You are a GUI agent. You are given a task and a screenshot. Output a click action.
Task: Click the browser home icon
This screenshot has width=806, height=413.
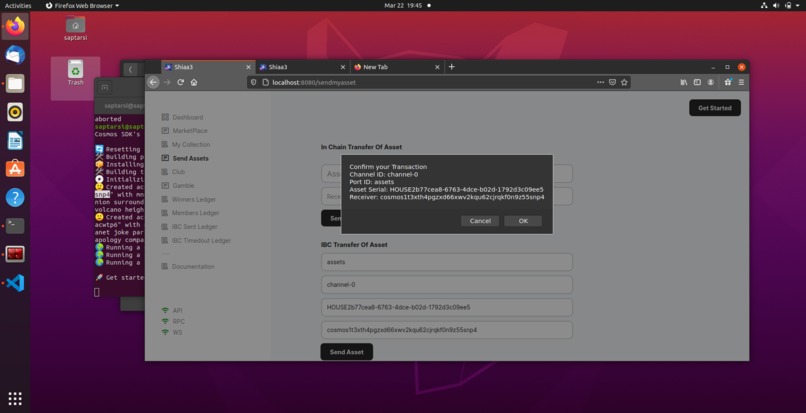coord(194,82)
